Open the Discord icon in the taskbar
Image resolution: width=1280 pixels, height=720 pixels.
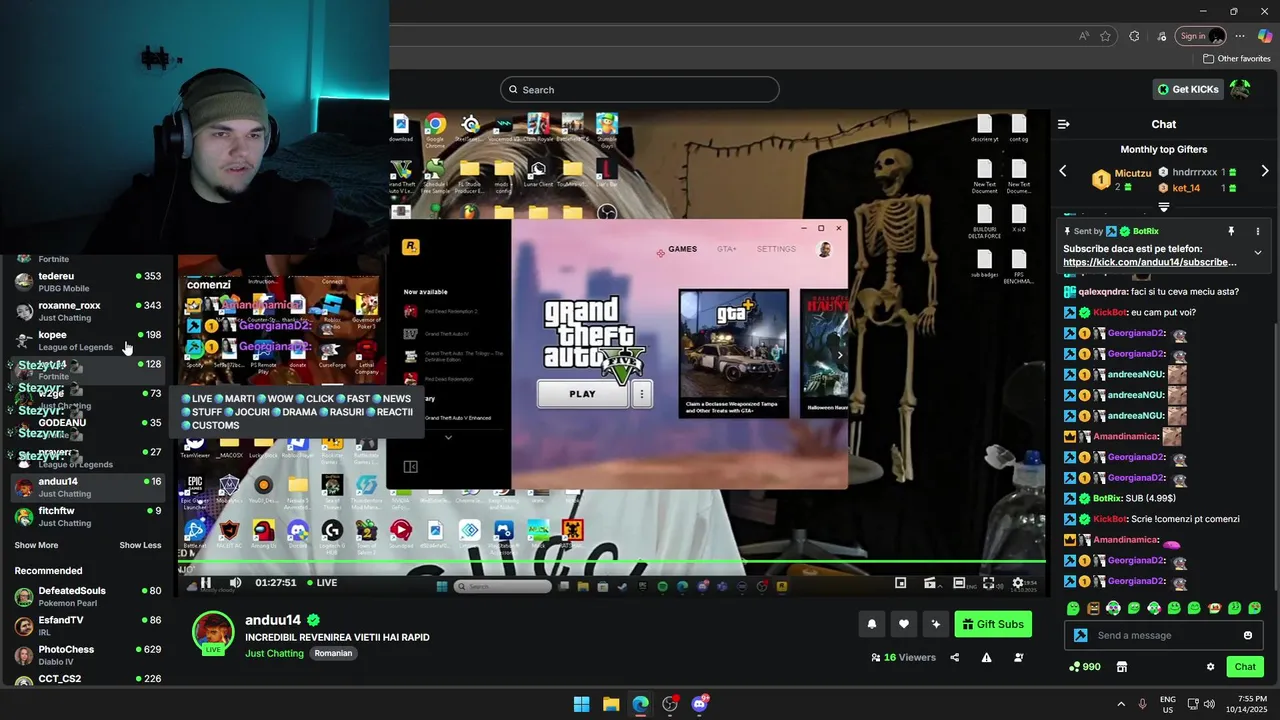700,704
